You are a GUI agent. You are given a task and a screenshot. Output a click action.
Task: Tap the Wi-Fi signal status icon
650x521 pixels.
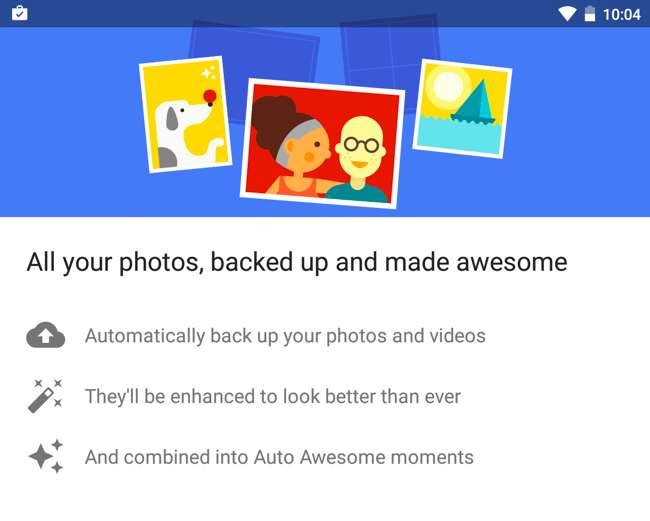[x=567, y=14]
